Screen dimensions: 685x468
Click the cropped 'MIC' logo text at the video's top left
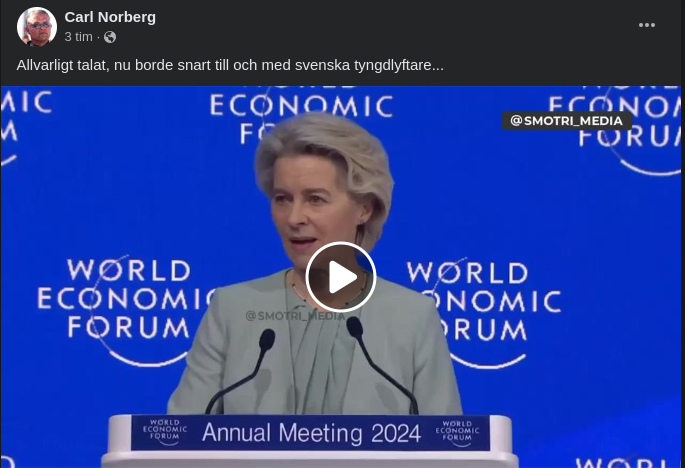tap(26, 102)
